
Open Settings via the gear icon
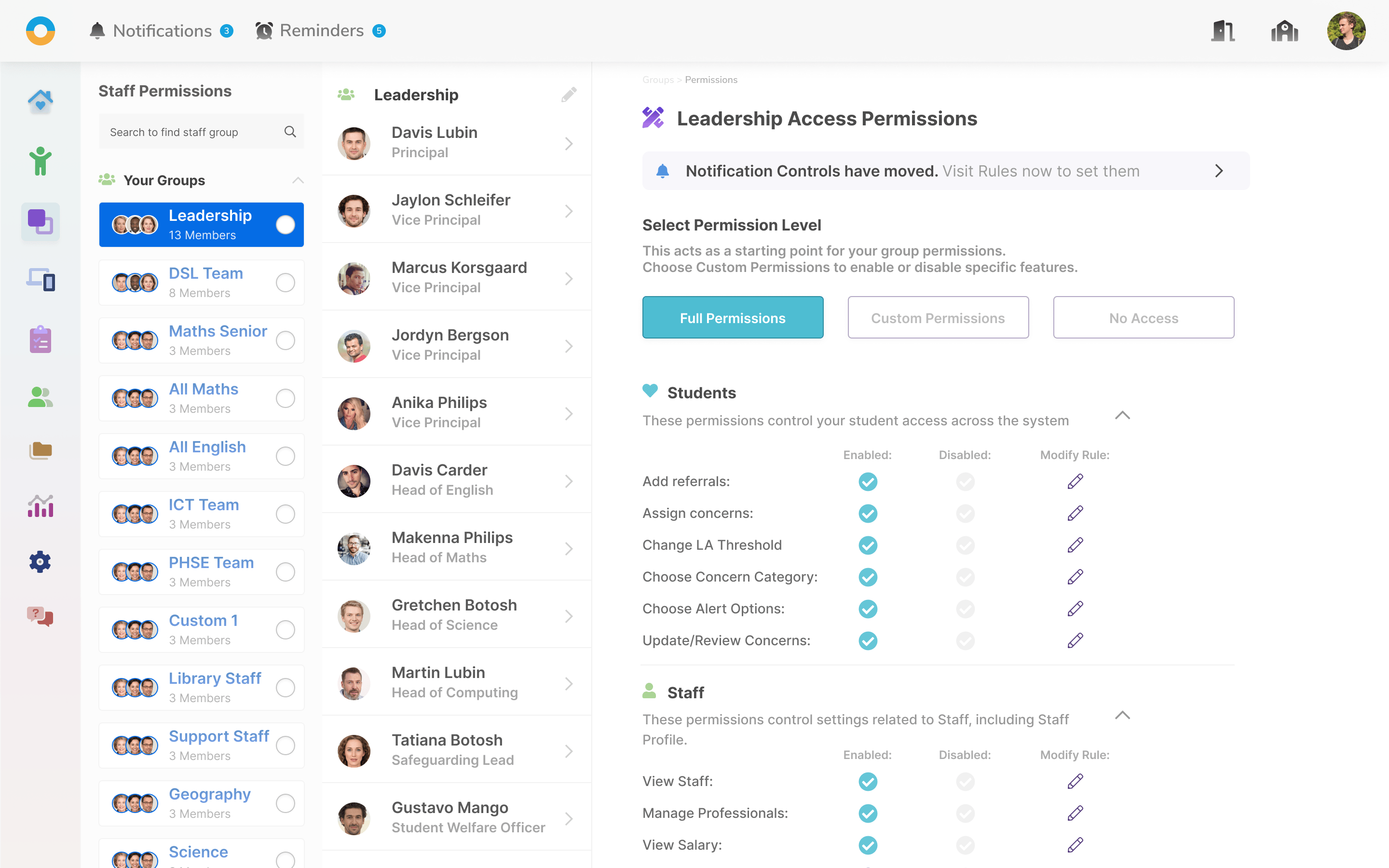point(40,562)
